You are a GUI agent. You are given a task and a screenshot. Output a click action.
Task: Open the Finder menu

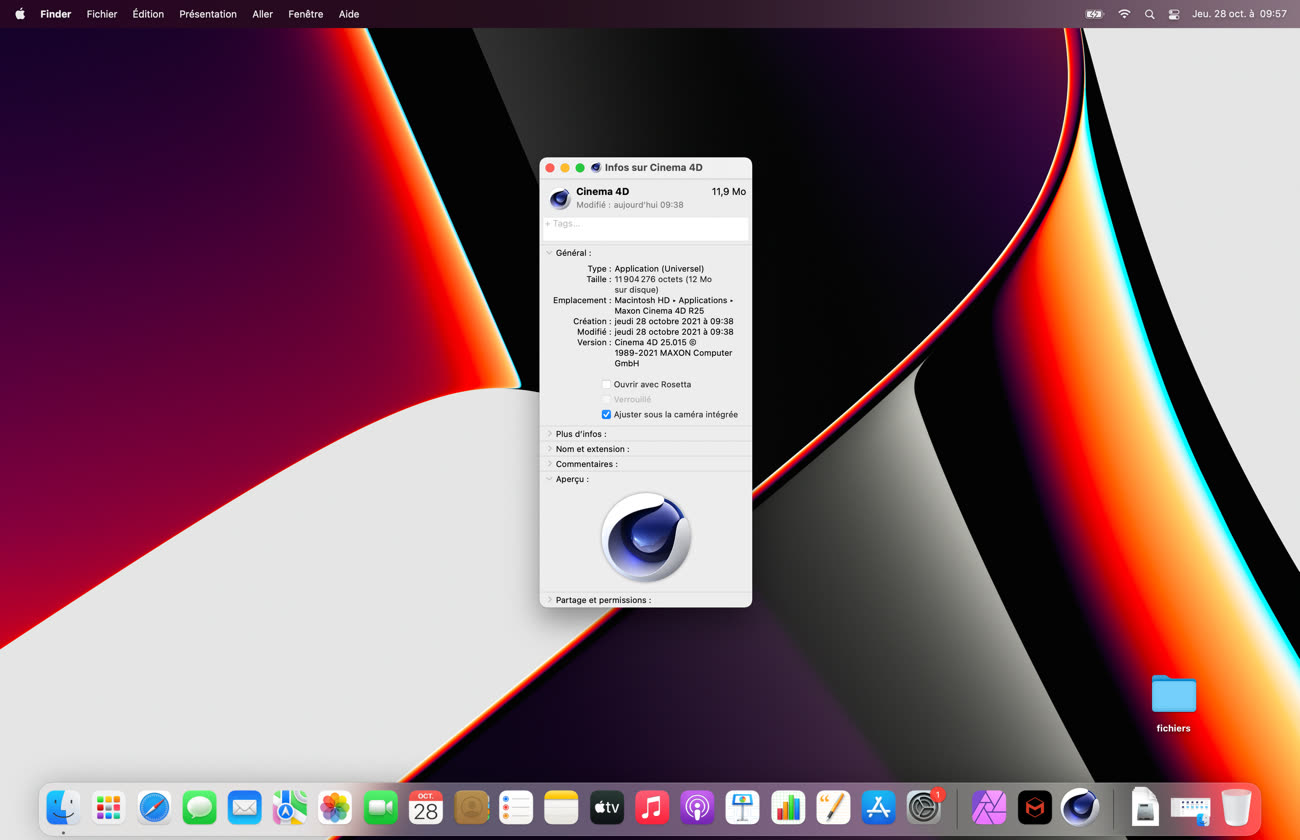(x=55, y=14)
